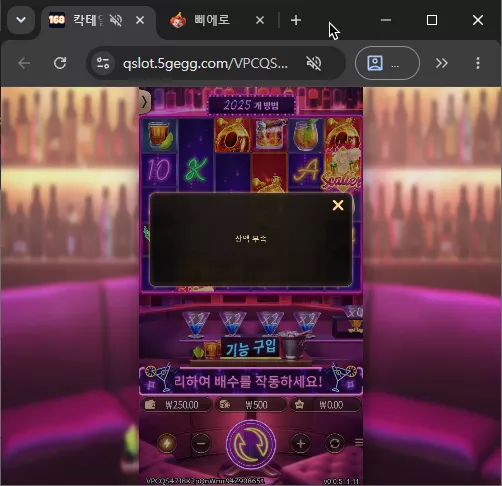The width and height of the screenshot is (502, 486).
Task: Reload the current page
Action: [60, 63]
